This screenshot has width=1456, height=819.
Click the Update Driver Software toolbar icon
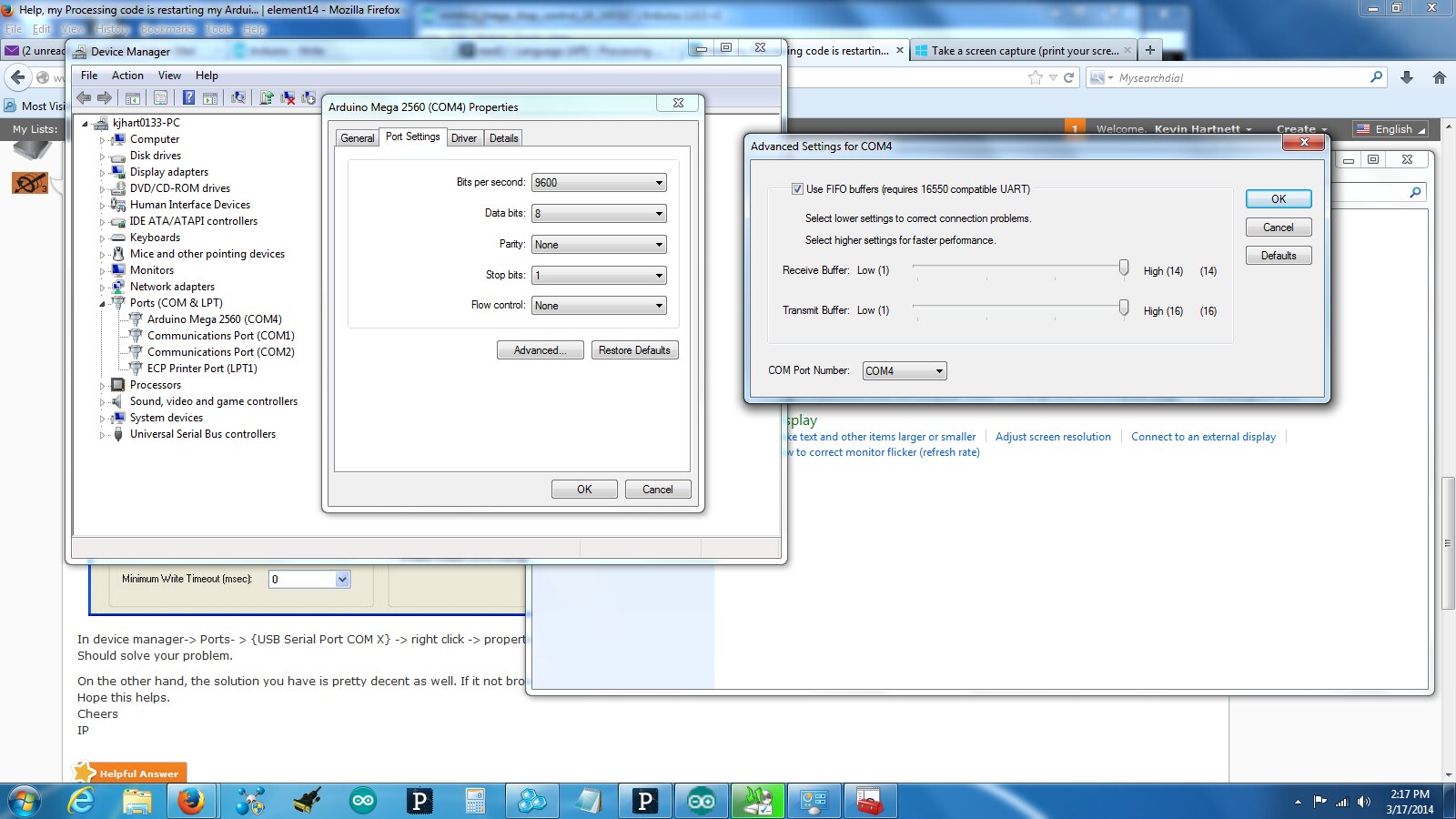tap(267, 98)
